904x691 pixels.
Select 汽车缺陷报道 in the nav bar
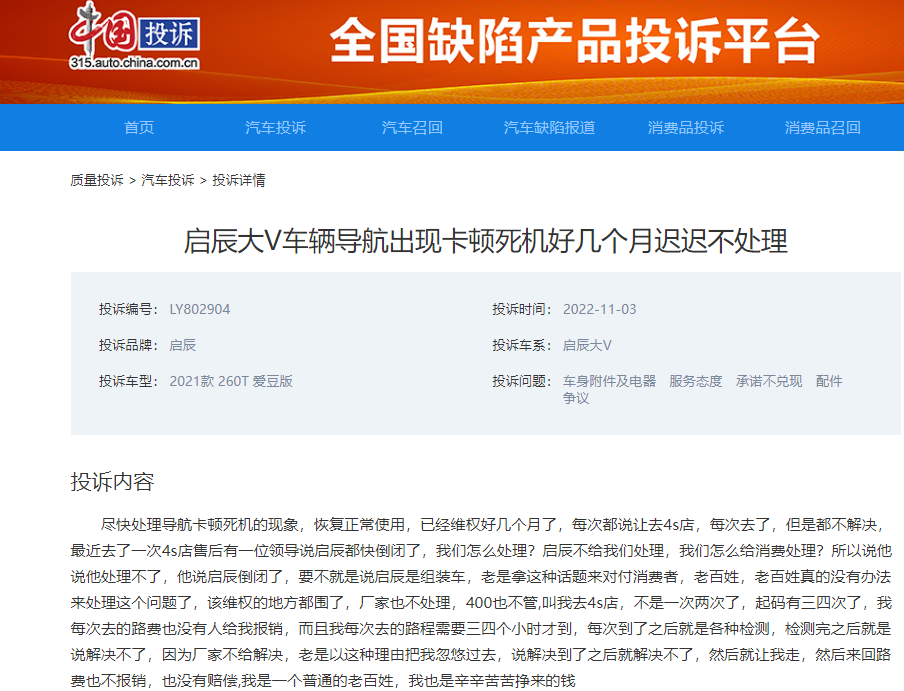[x=549, y=127]
